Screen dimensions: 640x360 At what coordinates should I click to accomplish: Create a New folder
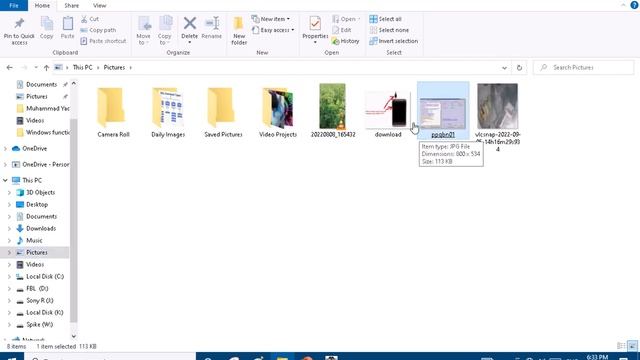[x=239, y=30]
